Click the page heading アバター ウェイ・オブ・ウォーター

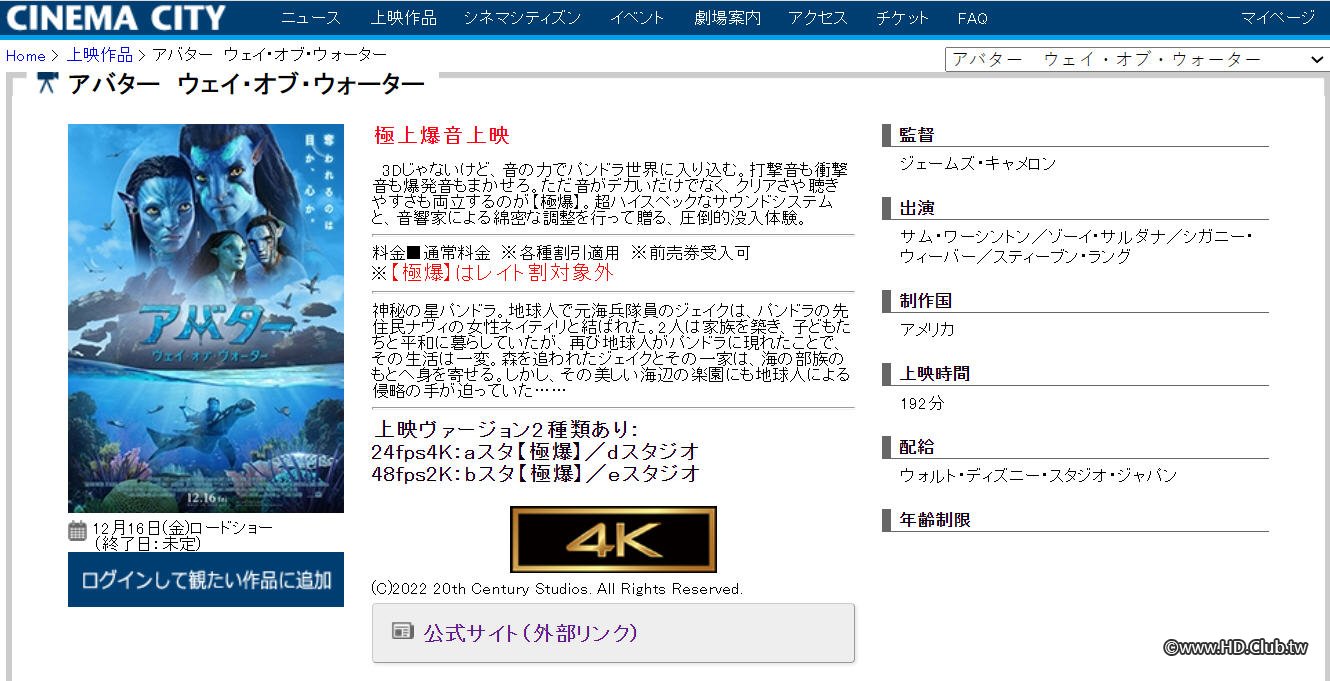pyautogui.click(x=246, y=84)
